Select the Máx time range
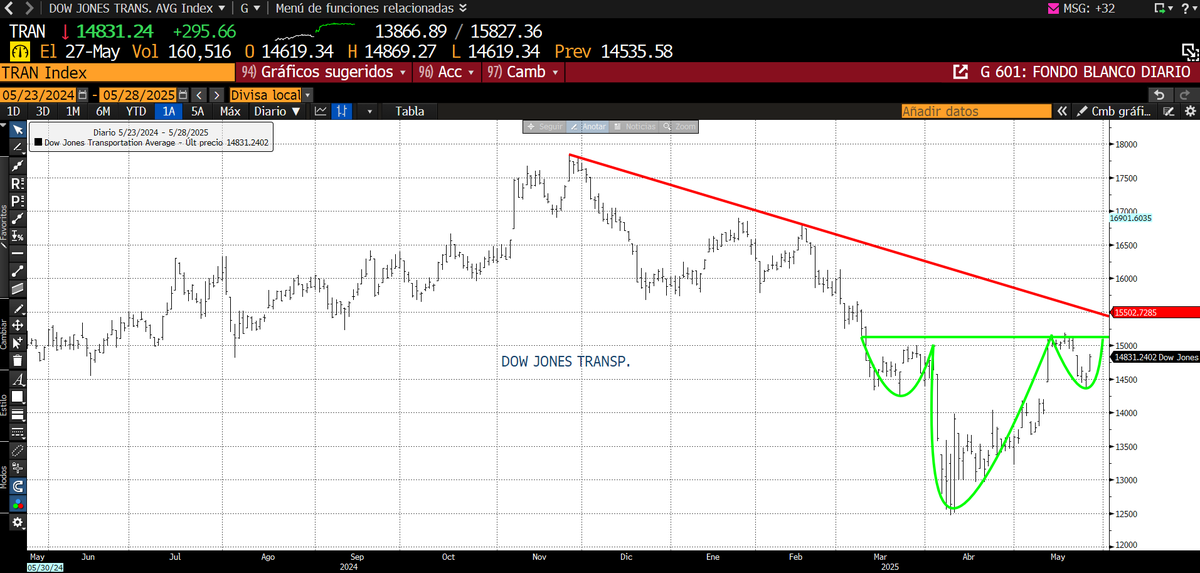This screenshot has width=1200, height=573. coord(230,111)
